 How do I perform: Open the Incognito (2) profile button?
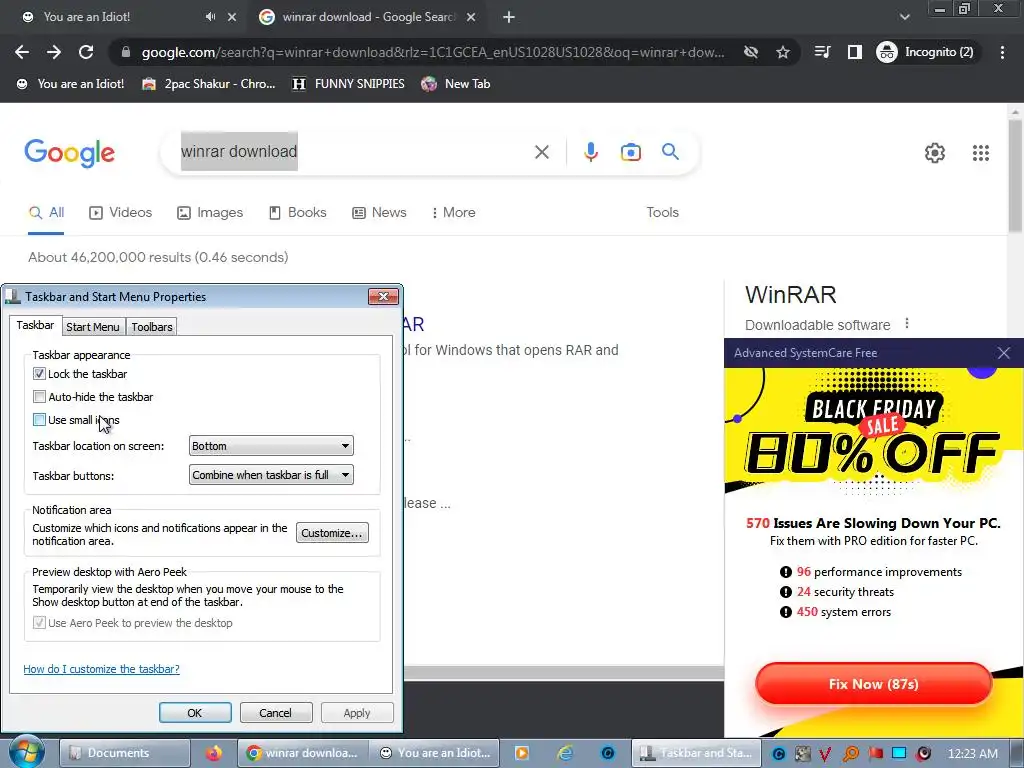click(x=927, y=52)
